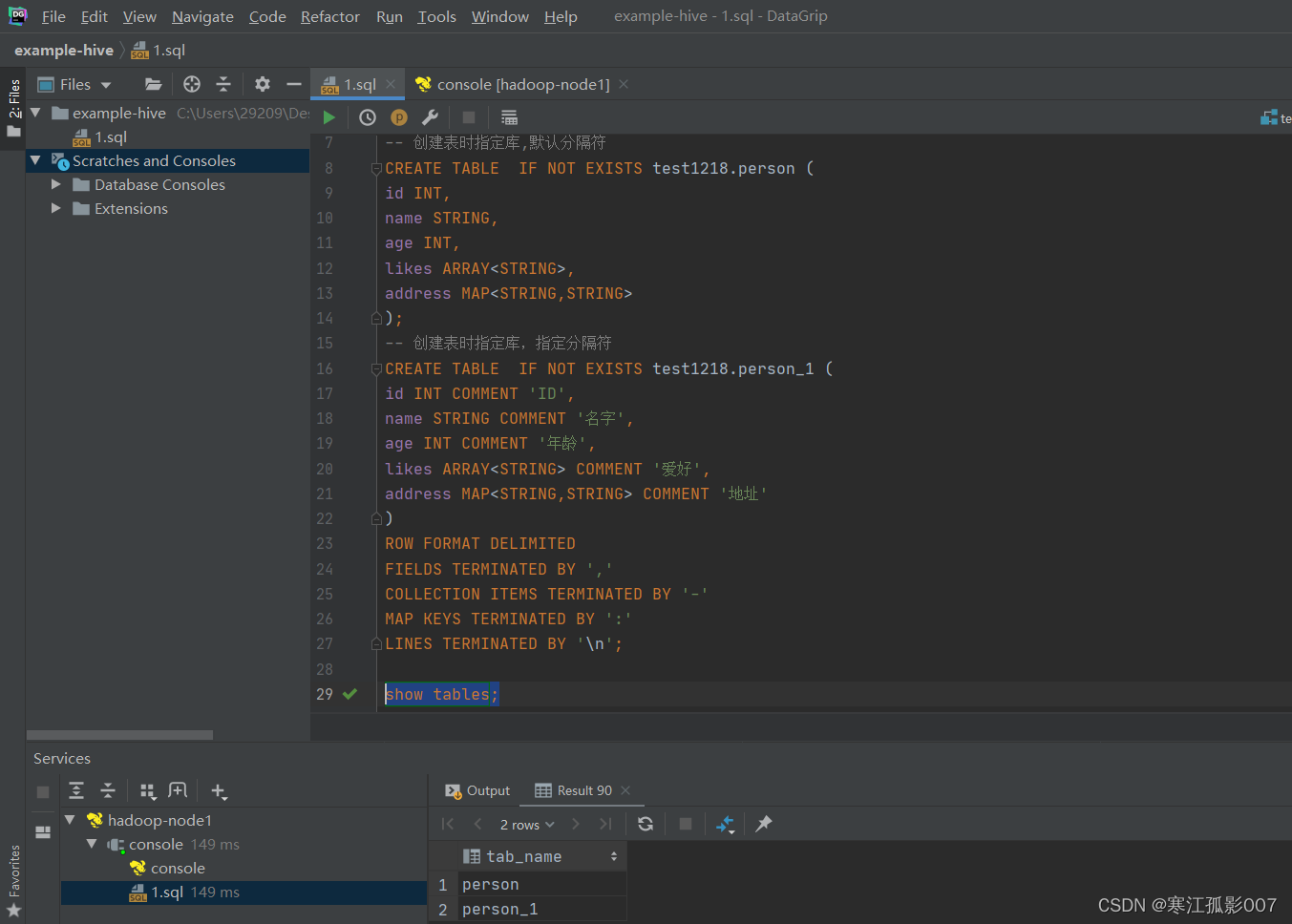
Task: Expand the Extensions folder
Action: pyautogui.click(x=55, y=208)
